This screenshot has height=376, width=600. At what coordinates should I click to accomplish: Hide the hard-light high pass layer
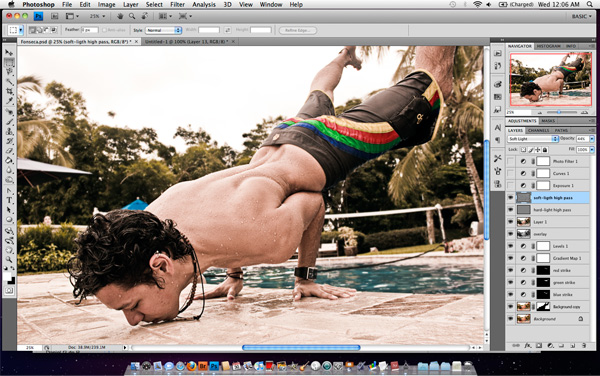pyautogui.click(x=510, y=210)
